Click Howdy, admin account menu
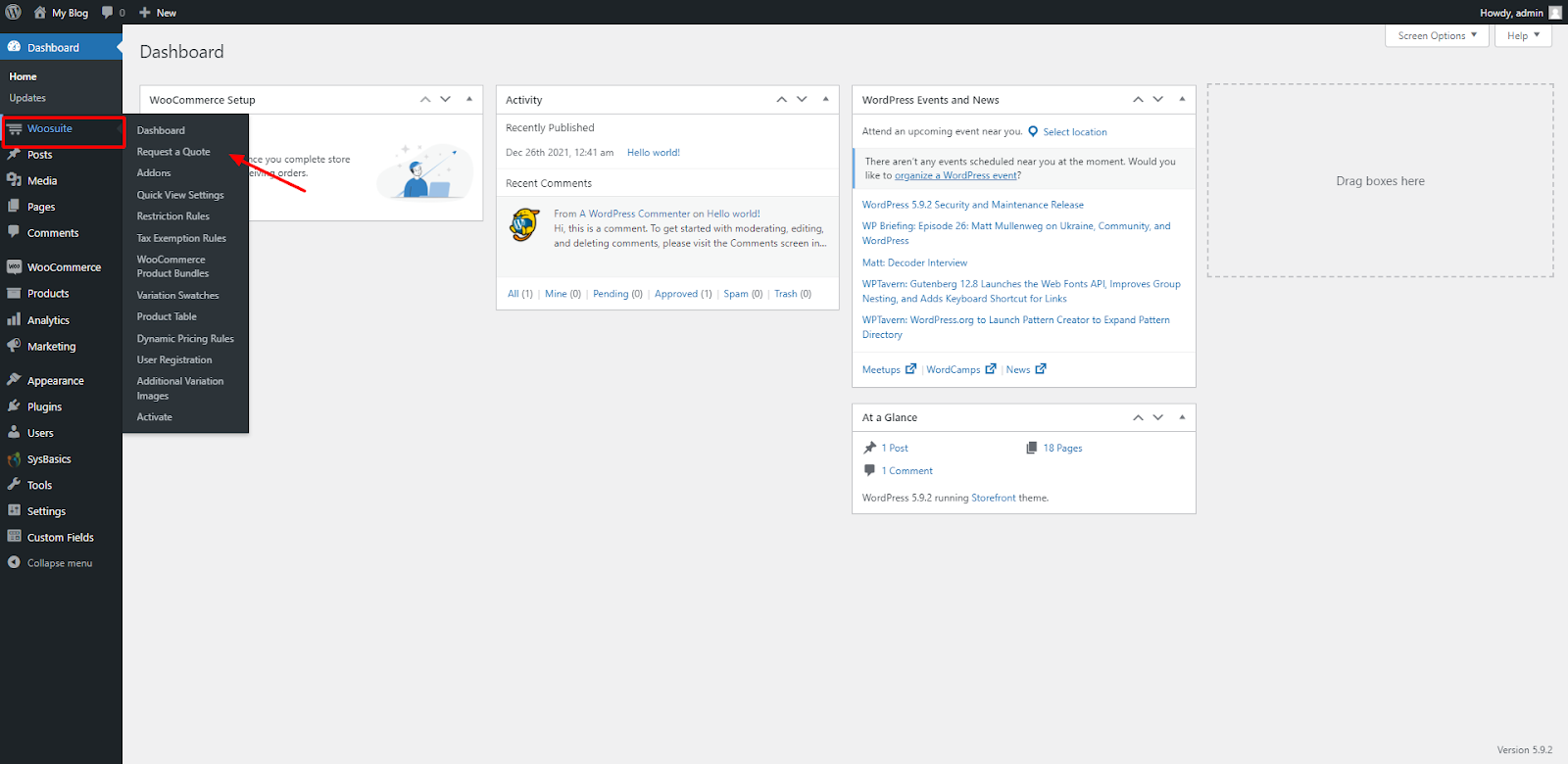The height and width of the screenshot is (764, 1568). pos(1521,13)
